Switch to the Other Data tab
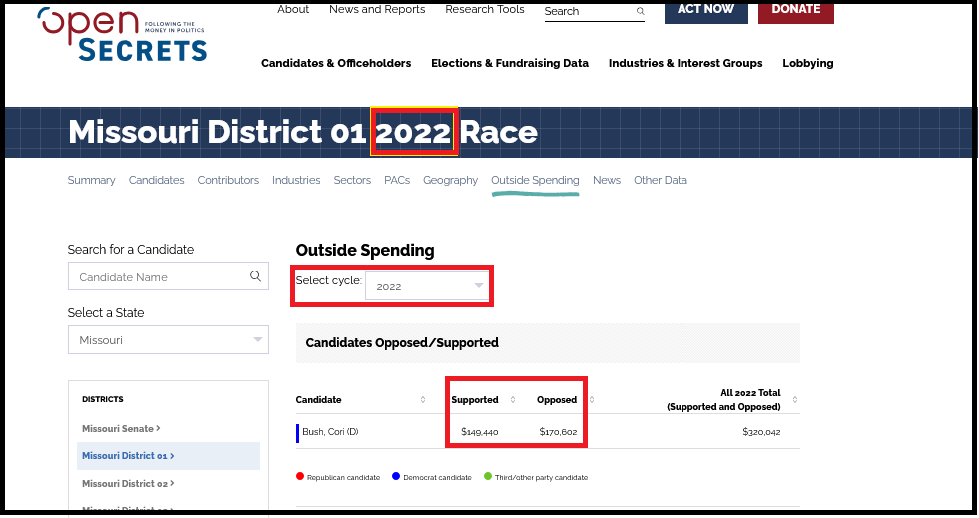This screenshot has height=518, width=979. pos(660,180)
